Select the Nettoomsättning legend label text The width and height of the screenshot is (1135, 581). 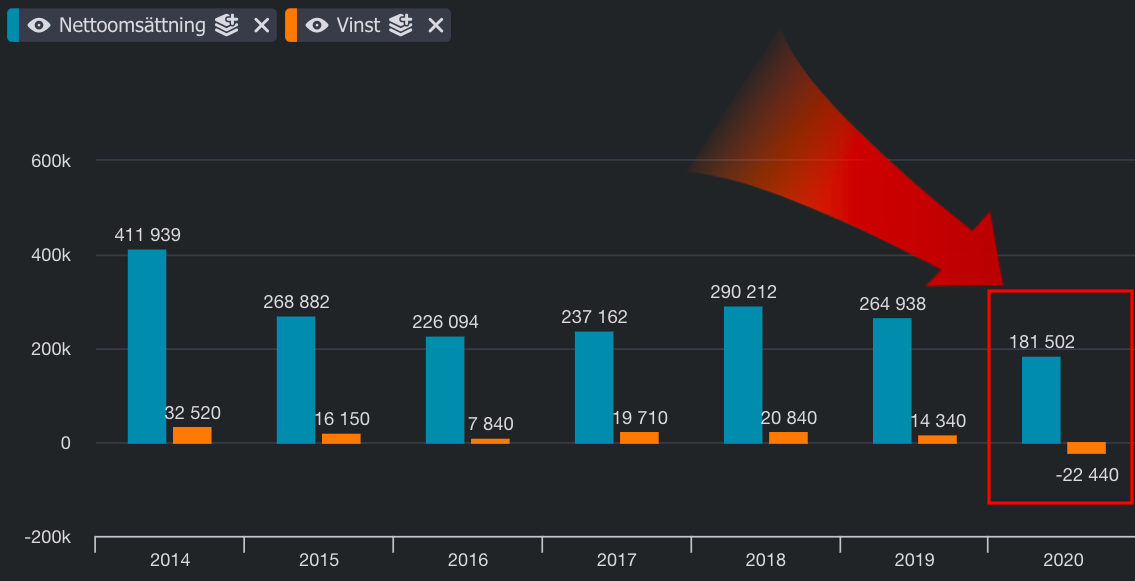tap(132, 26)
